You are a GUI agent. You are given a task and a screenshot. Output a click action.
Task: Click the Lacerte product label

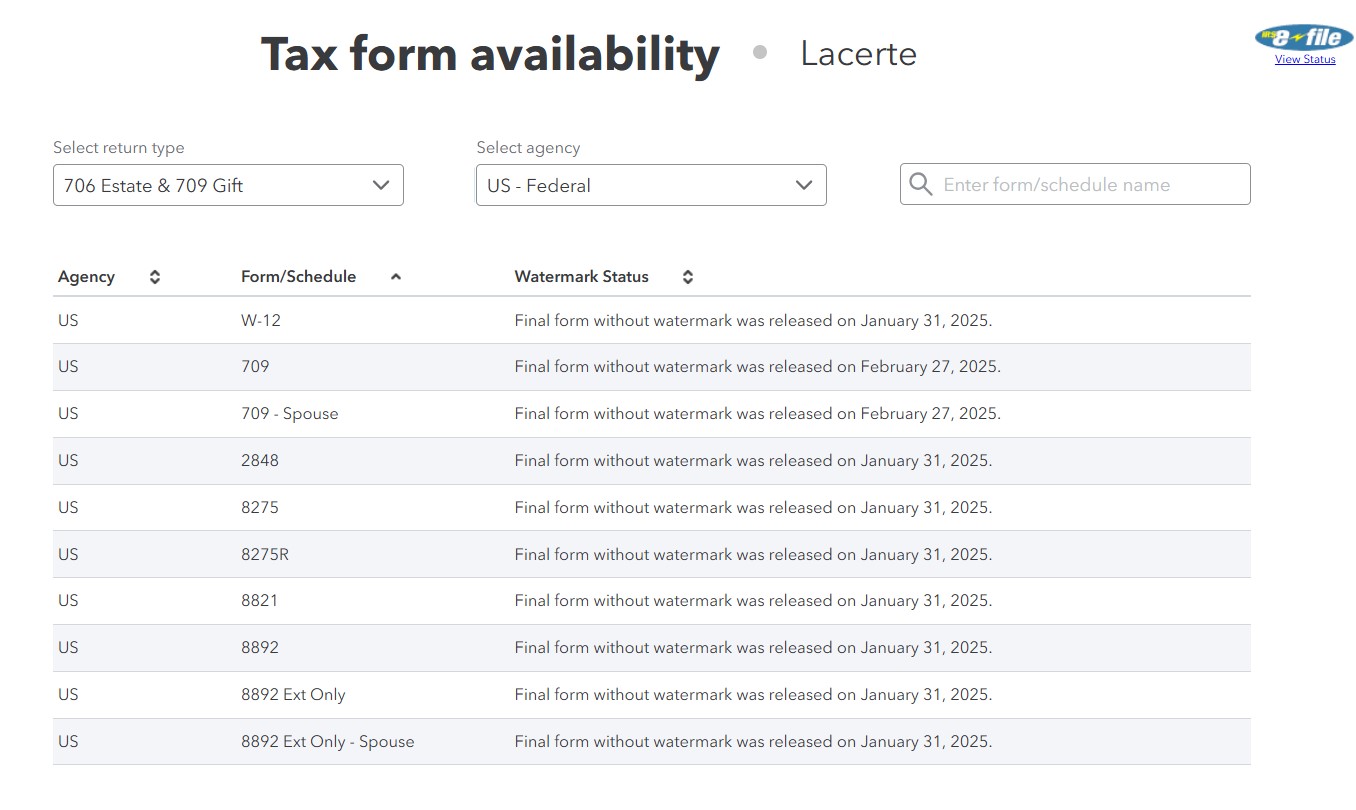pos(858,54)
